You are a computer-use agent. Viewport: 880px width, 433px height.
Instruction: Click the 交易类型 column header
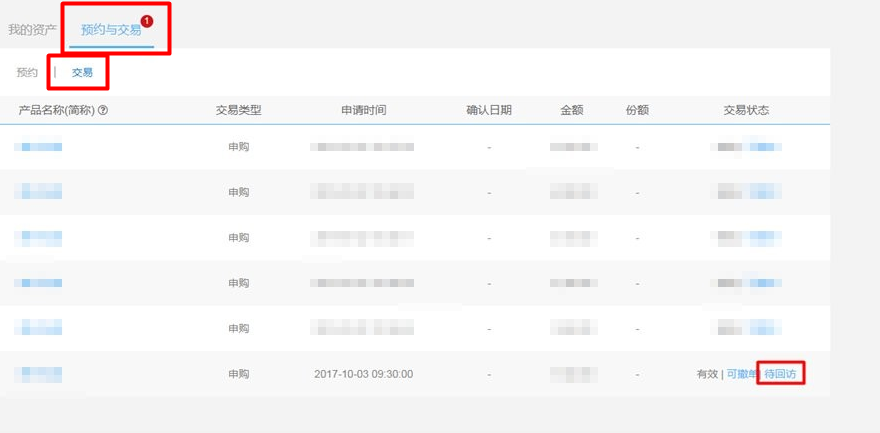239,110
